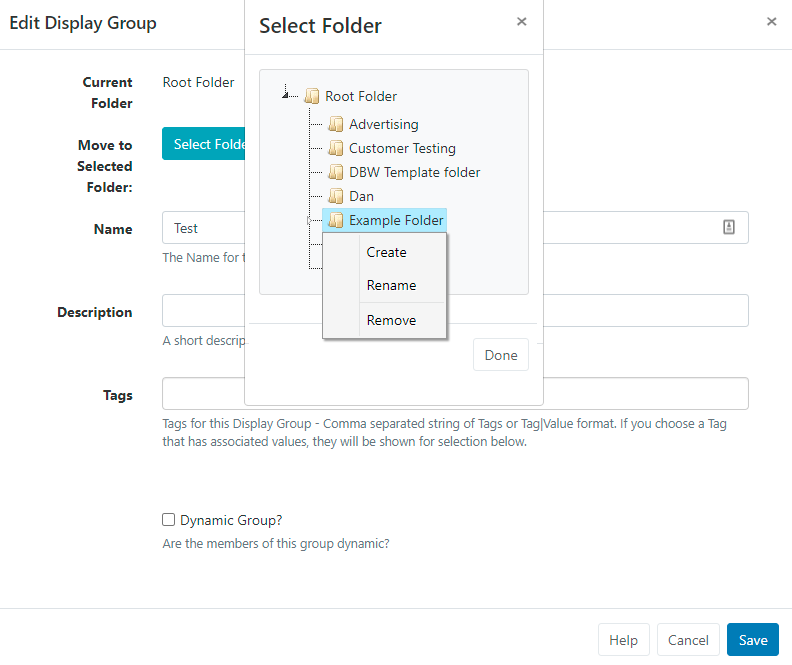Close the Edit Display Group dialog
Viewport: 792px width, 665px height.
click(771, 22)
